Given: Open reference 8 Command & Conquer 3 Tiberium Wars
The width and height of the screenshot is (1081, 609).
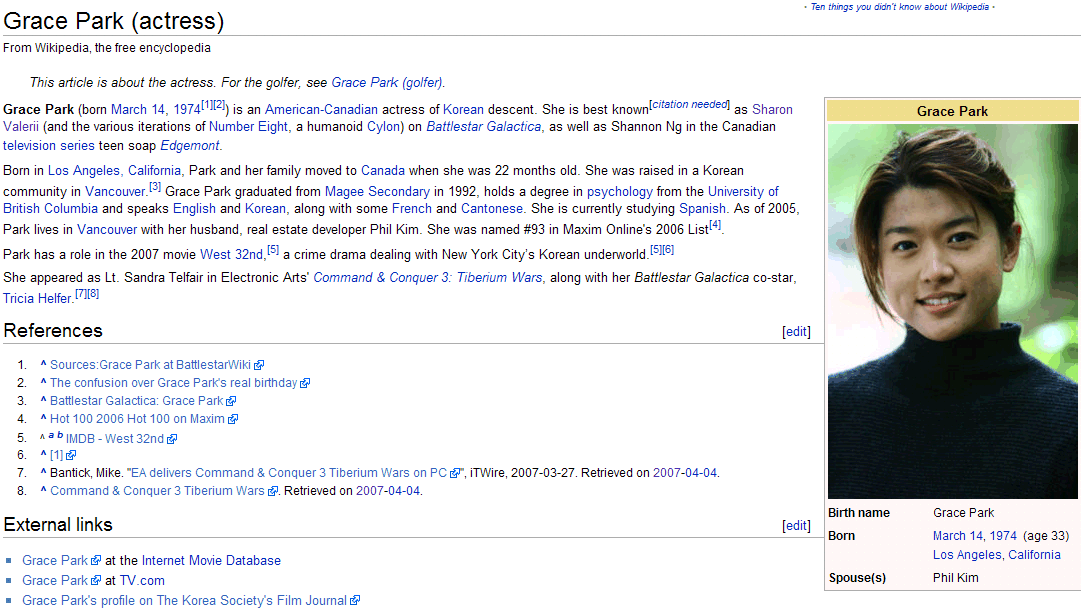Looking at the screenshot, I should click(157, 491).
